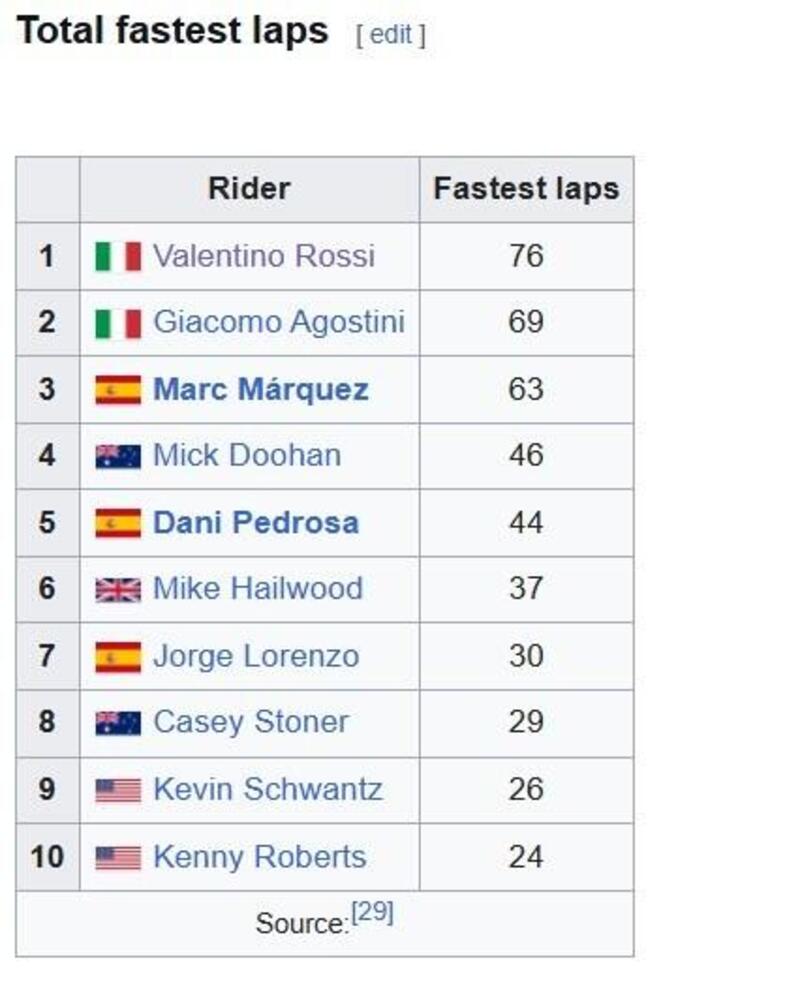The image size is (800, 997).
Task: Open Jorge Lorenzo's rider page
Action: coord(256,656)
